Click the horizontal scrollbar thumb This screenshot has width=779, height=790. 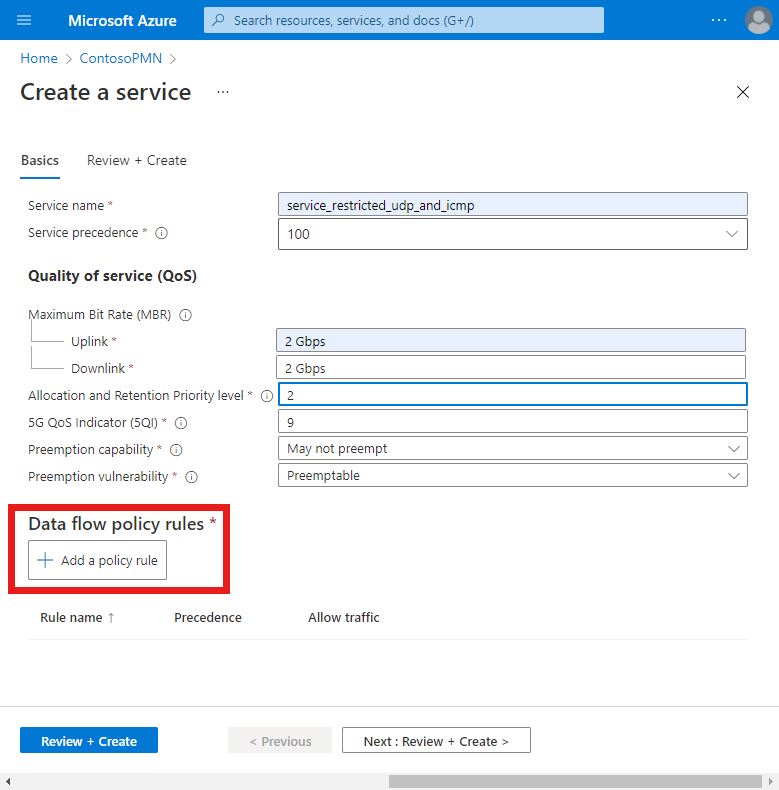[x=575, y=781]
